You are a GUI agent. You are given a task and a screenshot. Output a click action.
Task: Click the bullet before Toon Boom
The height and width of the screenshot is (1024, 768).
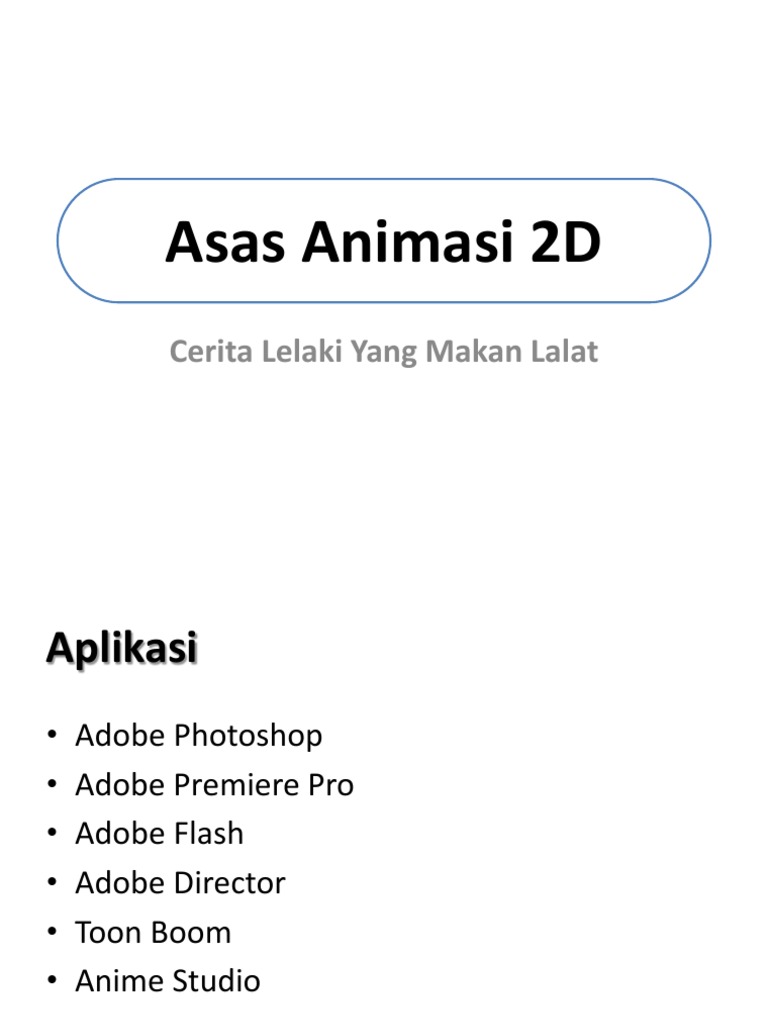(x=51, y=933)
